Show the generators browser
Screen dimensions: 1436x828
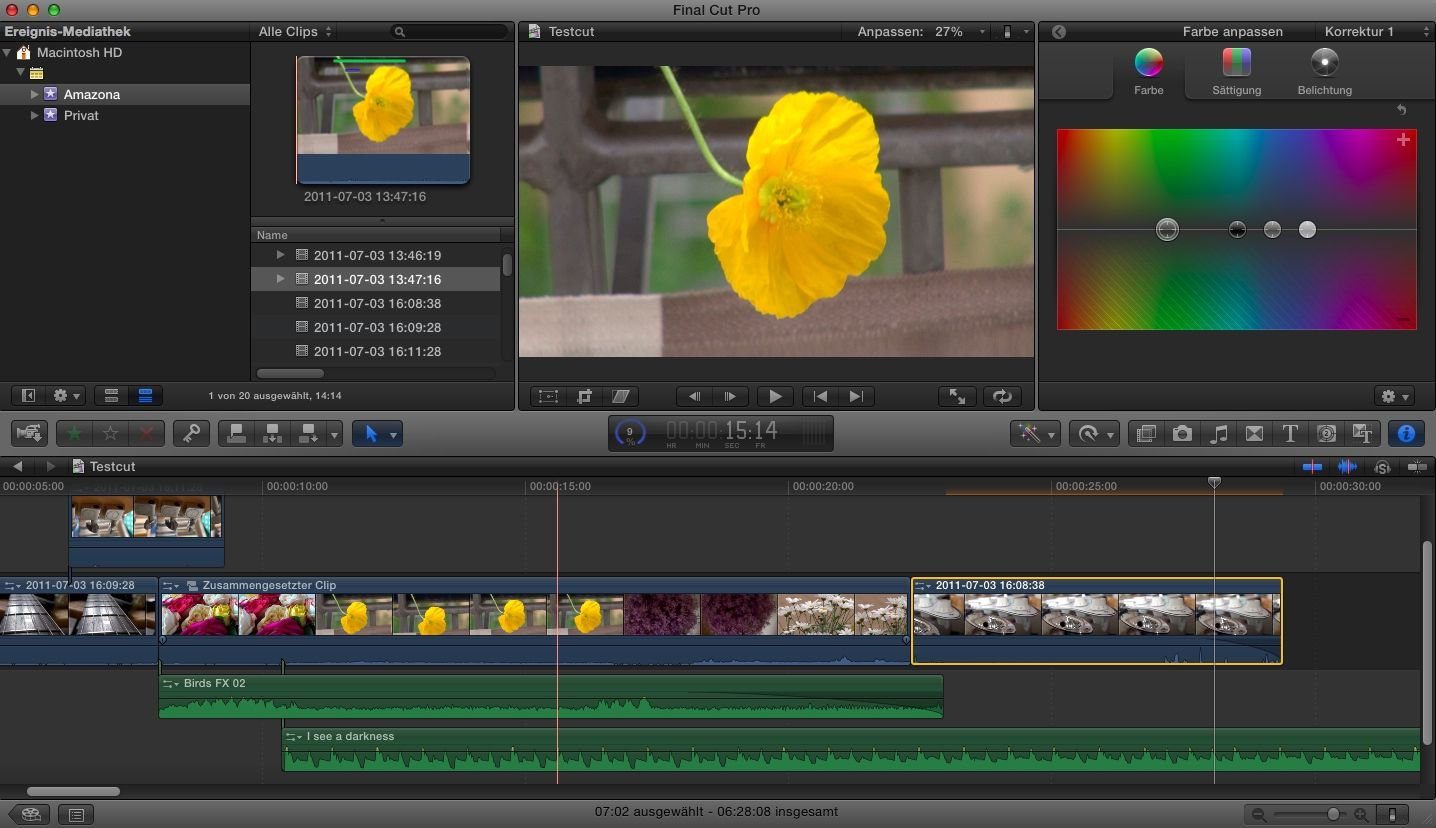(1326, 433)
